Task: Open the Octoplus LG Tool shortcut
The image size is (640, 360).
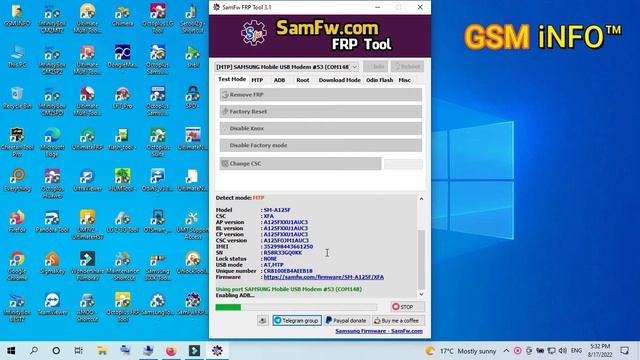Action: coord(158,18)
